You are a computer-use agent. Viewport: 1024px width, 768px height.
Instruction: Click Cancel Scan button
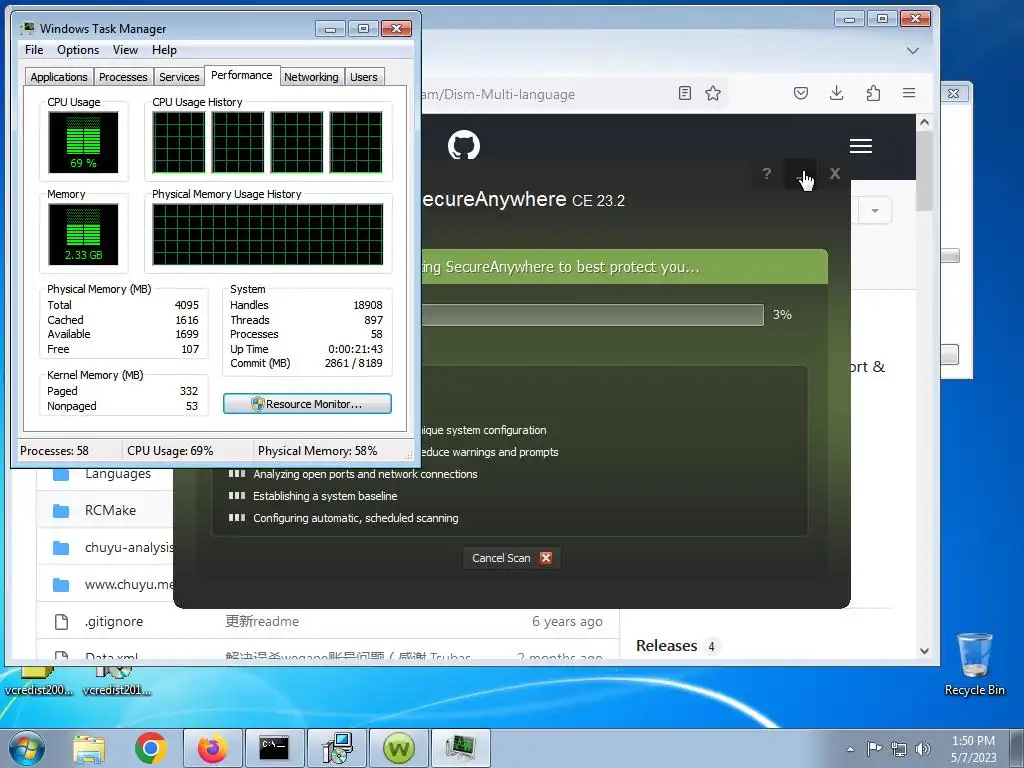(511, 558)
